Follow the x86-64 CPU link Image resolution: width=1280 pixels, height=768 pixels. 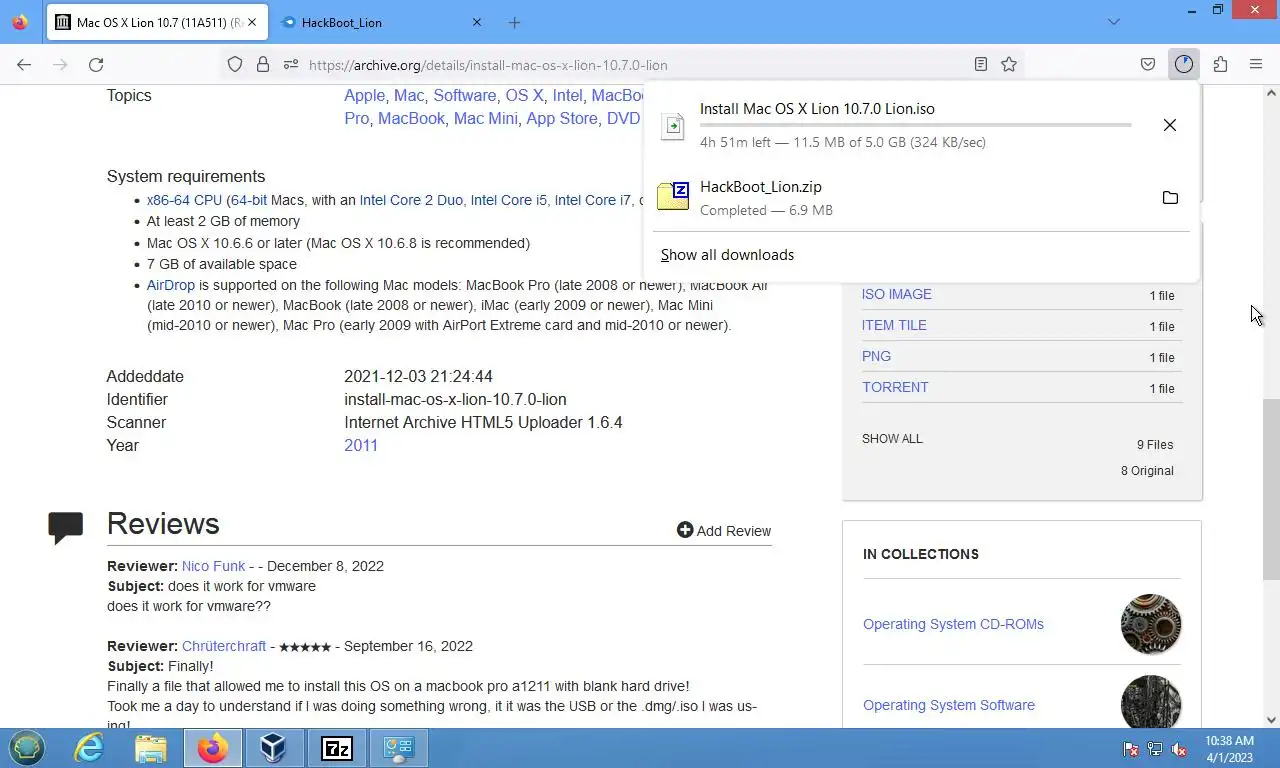[x=184, y=200]
